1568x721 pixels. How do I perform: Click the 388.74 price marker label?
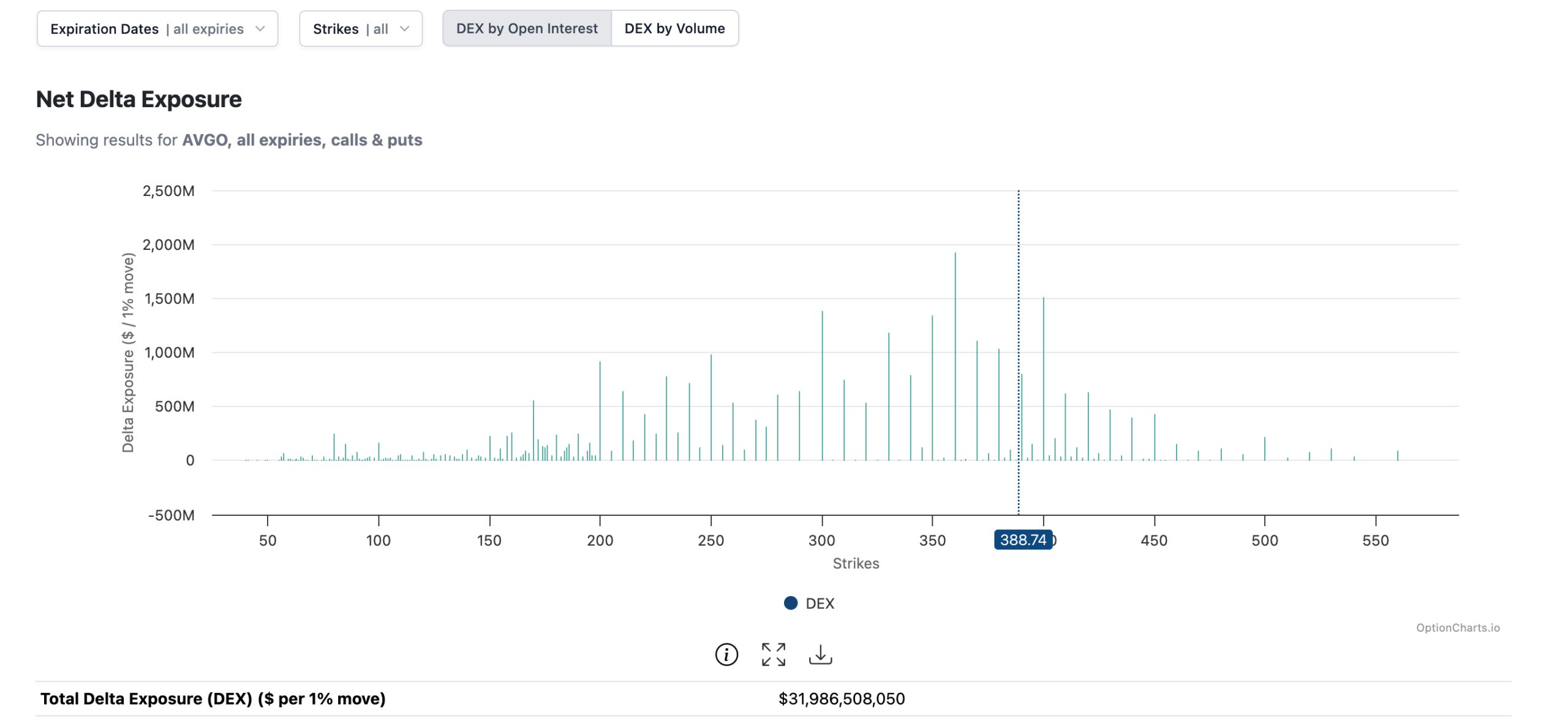point(1022,540)
